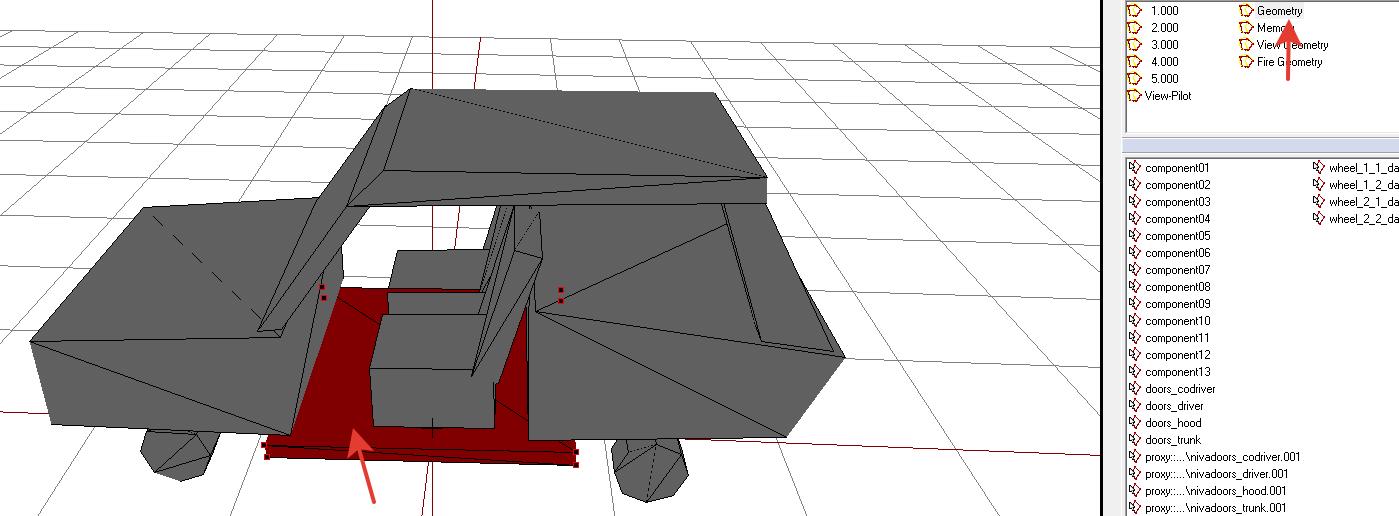Select LOD 3.000 in the list
Screen dimensions: 1399x516
pos(1164,45)
